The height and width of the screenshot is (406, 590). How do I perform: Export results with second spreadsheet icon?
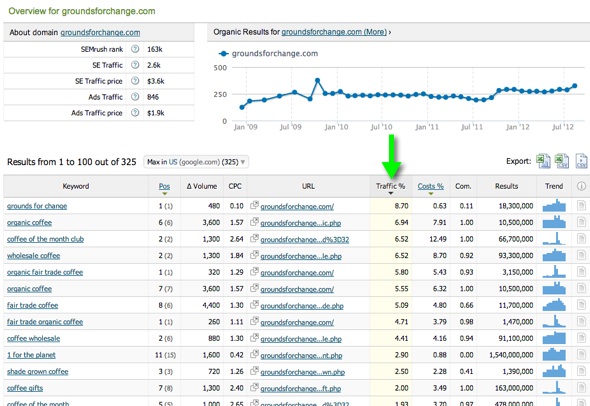562,161
